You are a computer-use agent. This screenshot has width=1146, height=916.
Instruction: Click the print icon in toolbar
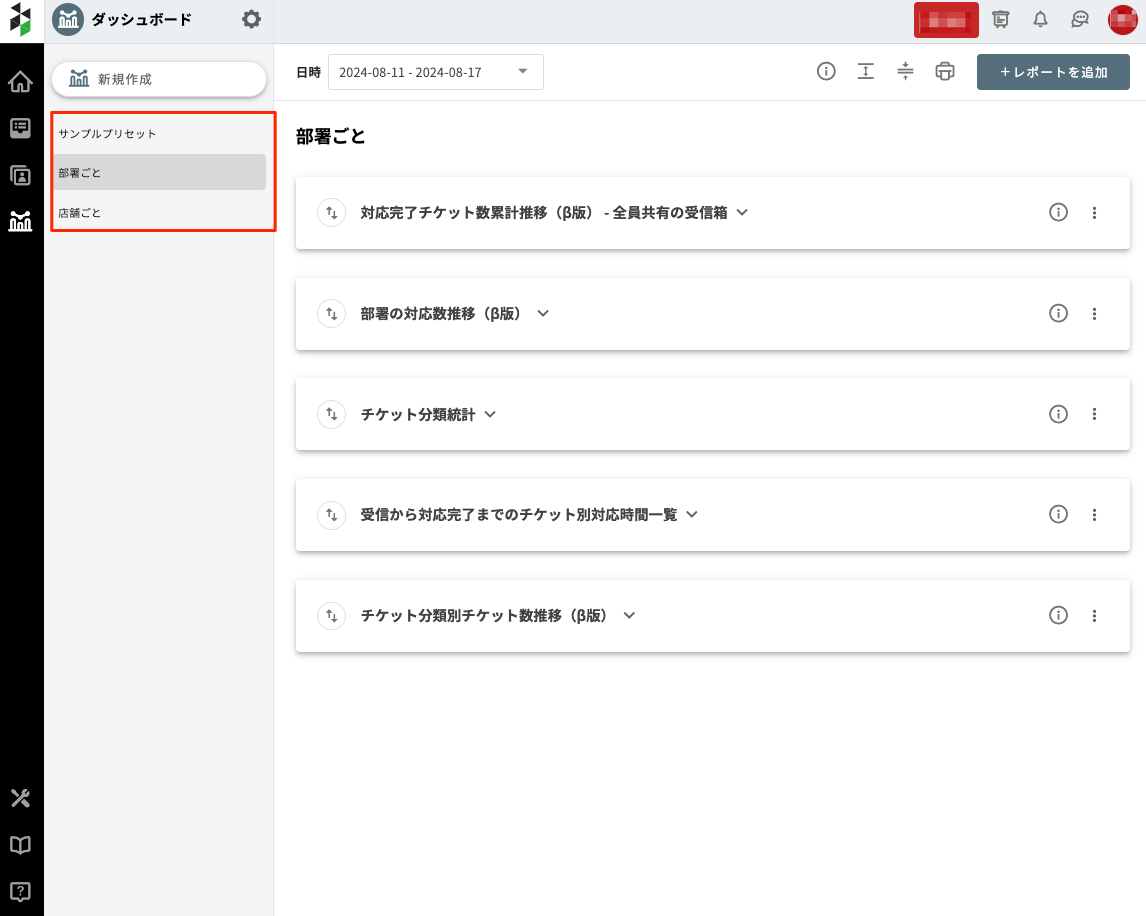[x=944, y=72]
